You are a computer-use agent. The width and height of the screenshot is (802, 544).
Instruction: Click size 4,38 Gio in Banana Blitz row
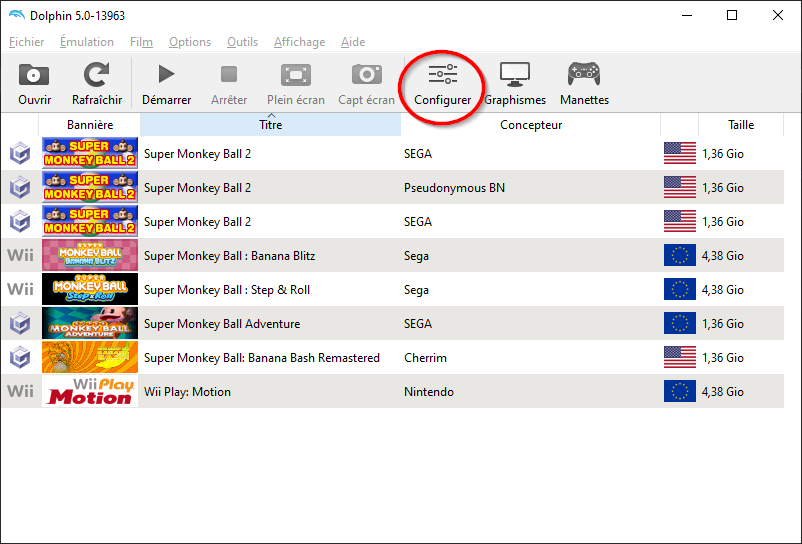(722, 256)
